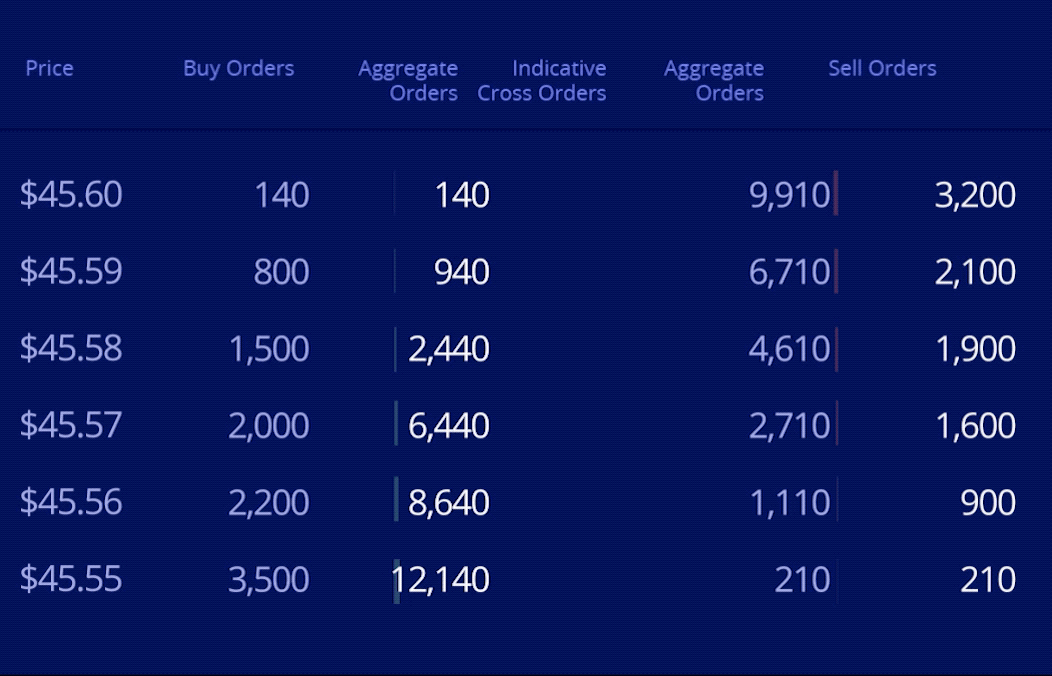This screenshot has height=676, width=1052.
Task: Select the 12,140 aggregate buy orders value
Action: pos(440,580)
